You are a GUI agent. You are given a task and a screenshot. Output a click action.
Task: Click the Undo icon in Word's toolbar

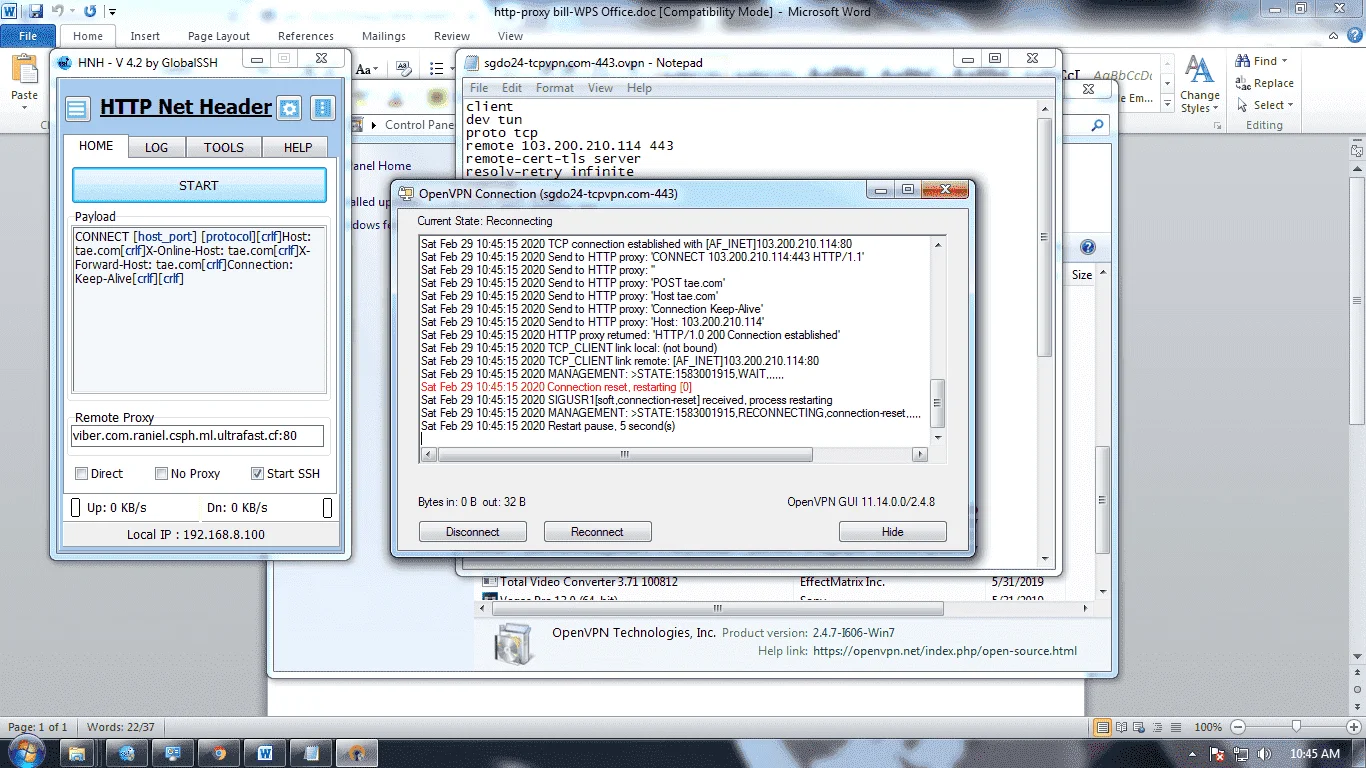(x=59, y=12)
